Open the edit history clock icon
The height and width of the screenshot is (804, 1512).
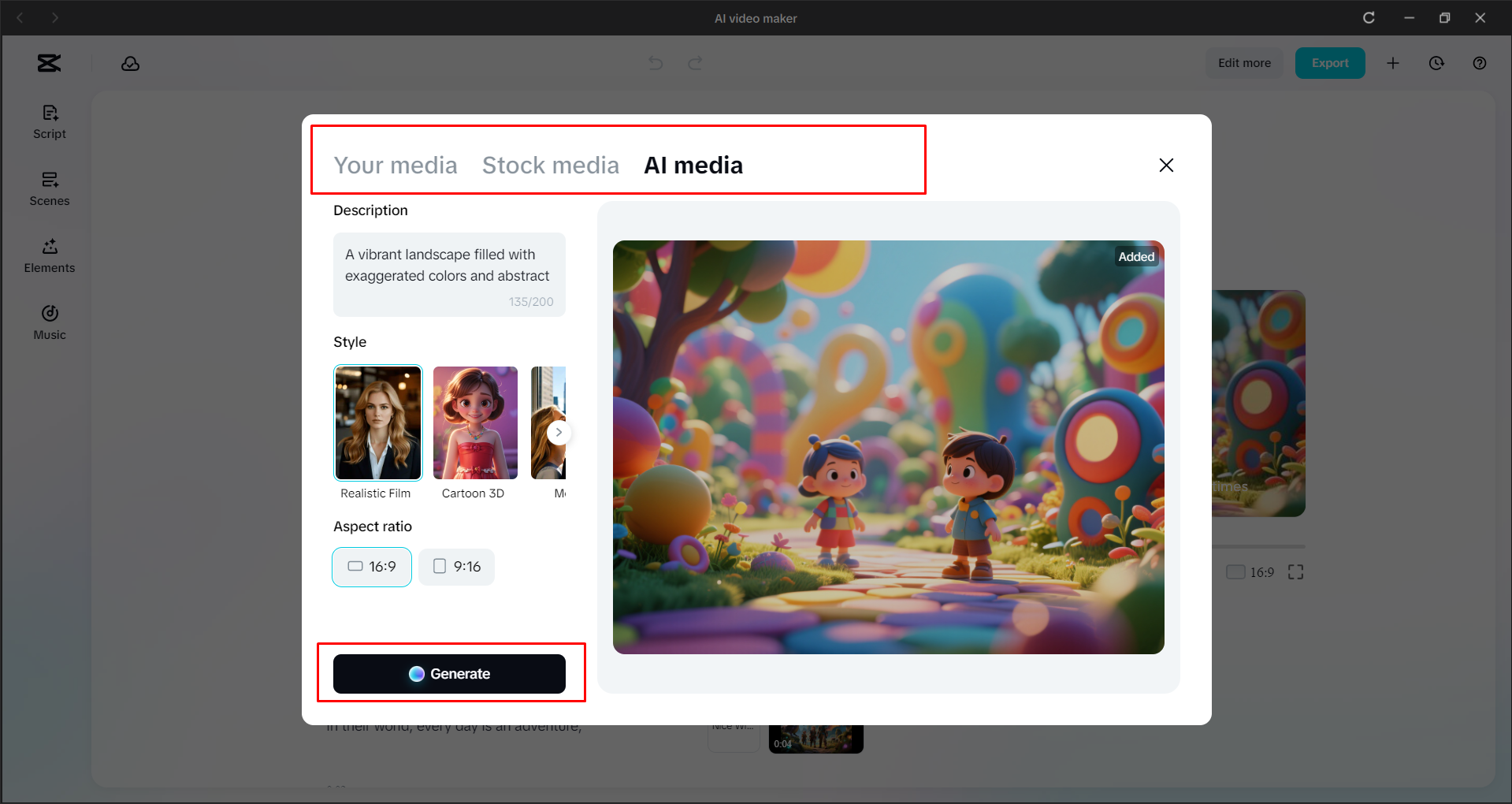pos(1436,63)
